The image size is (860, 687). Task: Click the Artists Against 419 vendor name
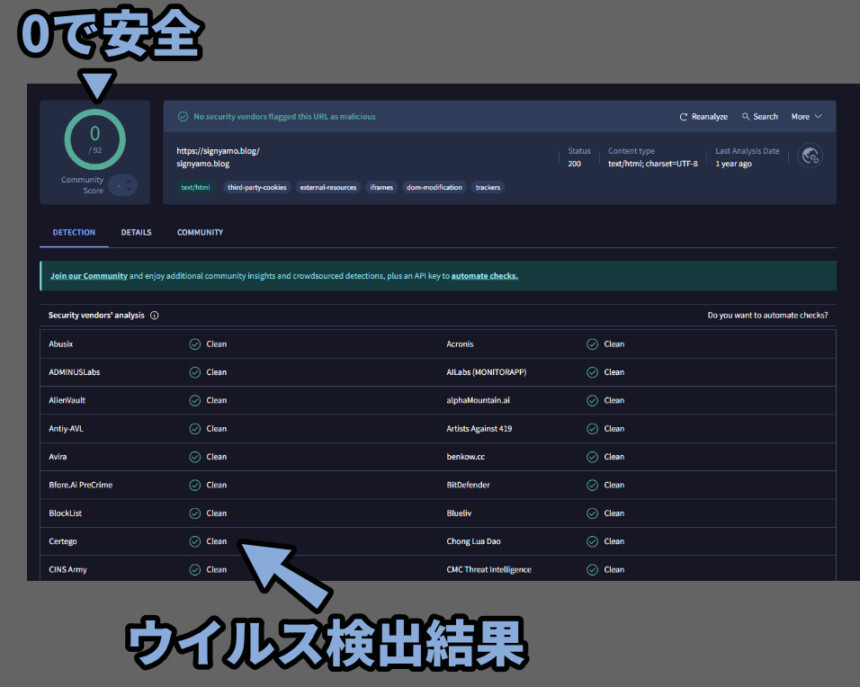click(x=479, y=429)
